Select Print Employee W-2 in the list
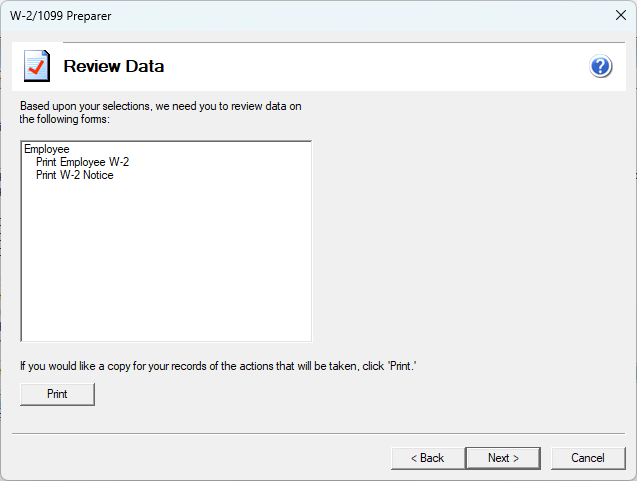This screenshot has height=481, width=637. tap(82, 162)
